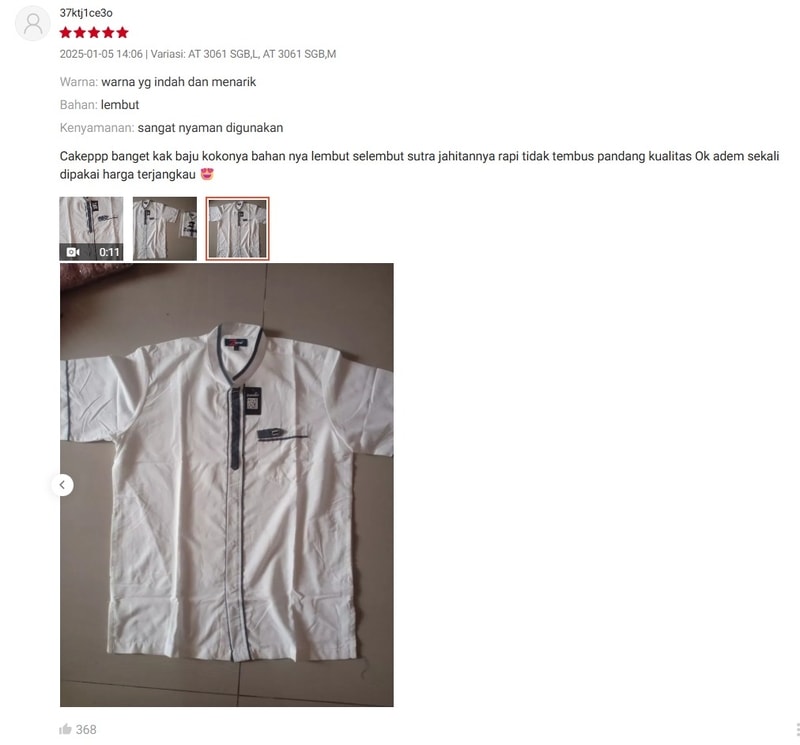Viewport: 800px width, 745px height.
Task: Open the three-dot more options menu
Action: [x=797, y=730]
